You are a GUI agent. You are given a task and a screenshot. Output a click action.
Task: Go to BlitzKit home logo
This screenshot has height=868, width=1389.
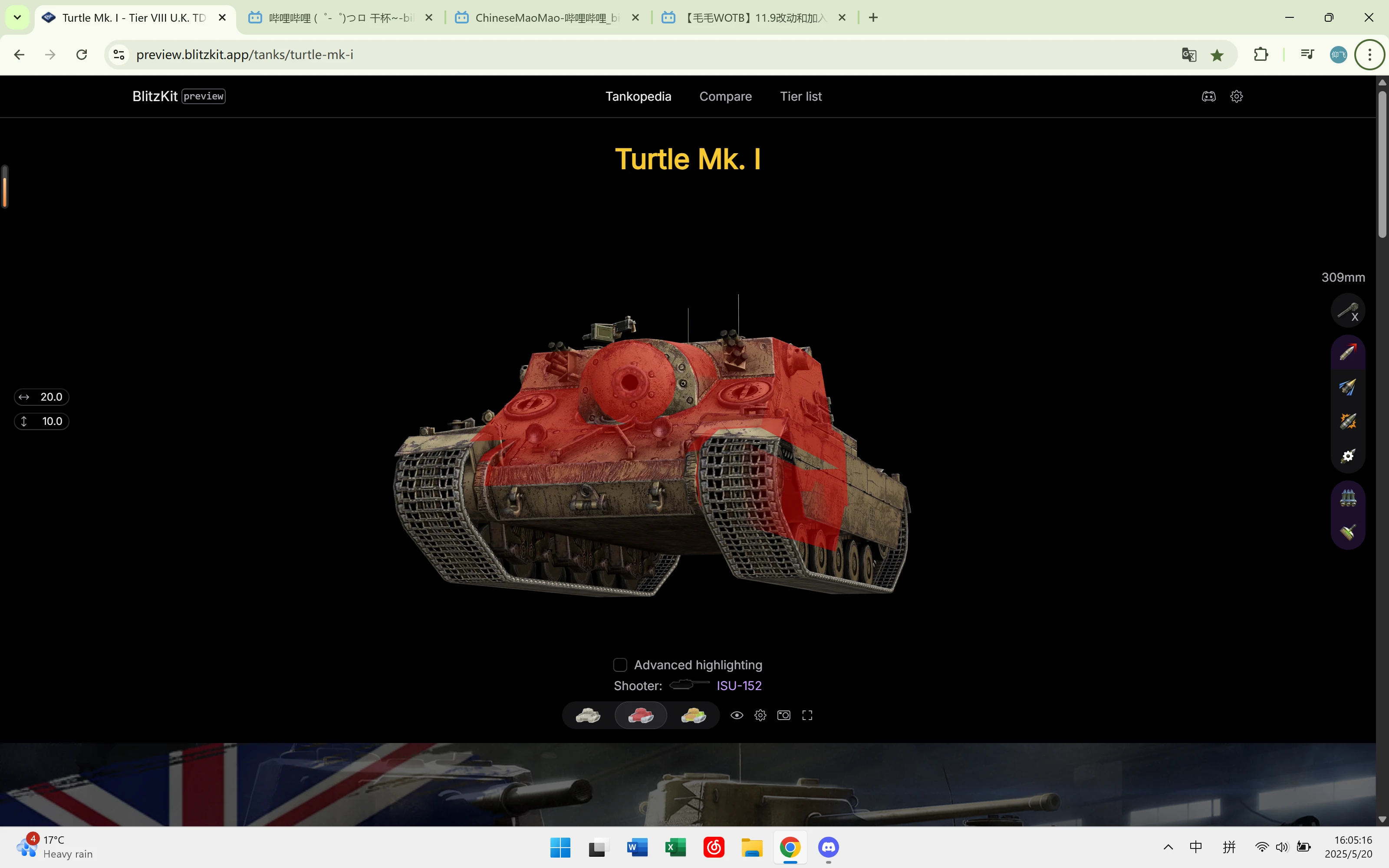[178, 96]
